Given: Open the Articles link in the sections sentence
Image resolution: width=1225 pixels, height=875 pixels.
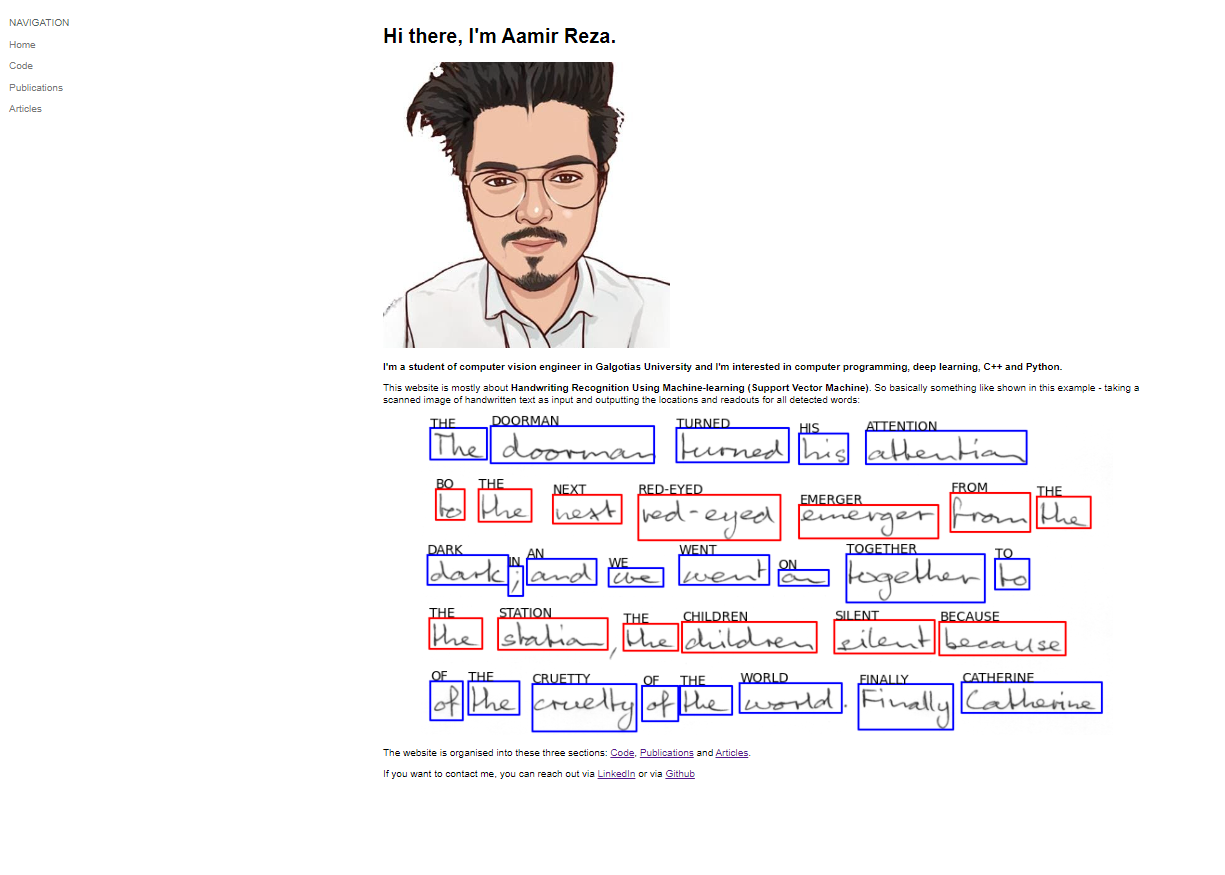Looking at the screenshot, I should (731, 753).
